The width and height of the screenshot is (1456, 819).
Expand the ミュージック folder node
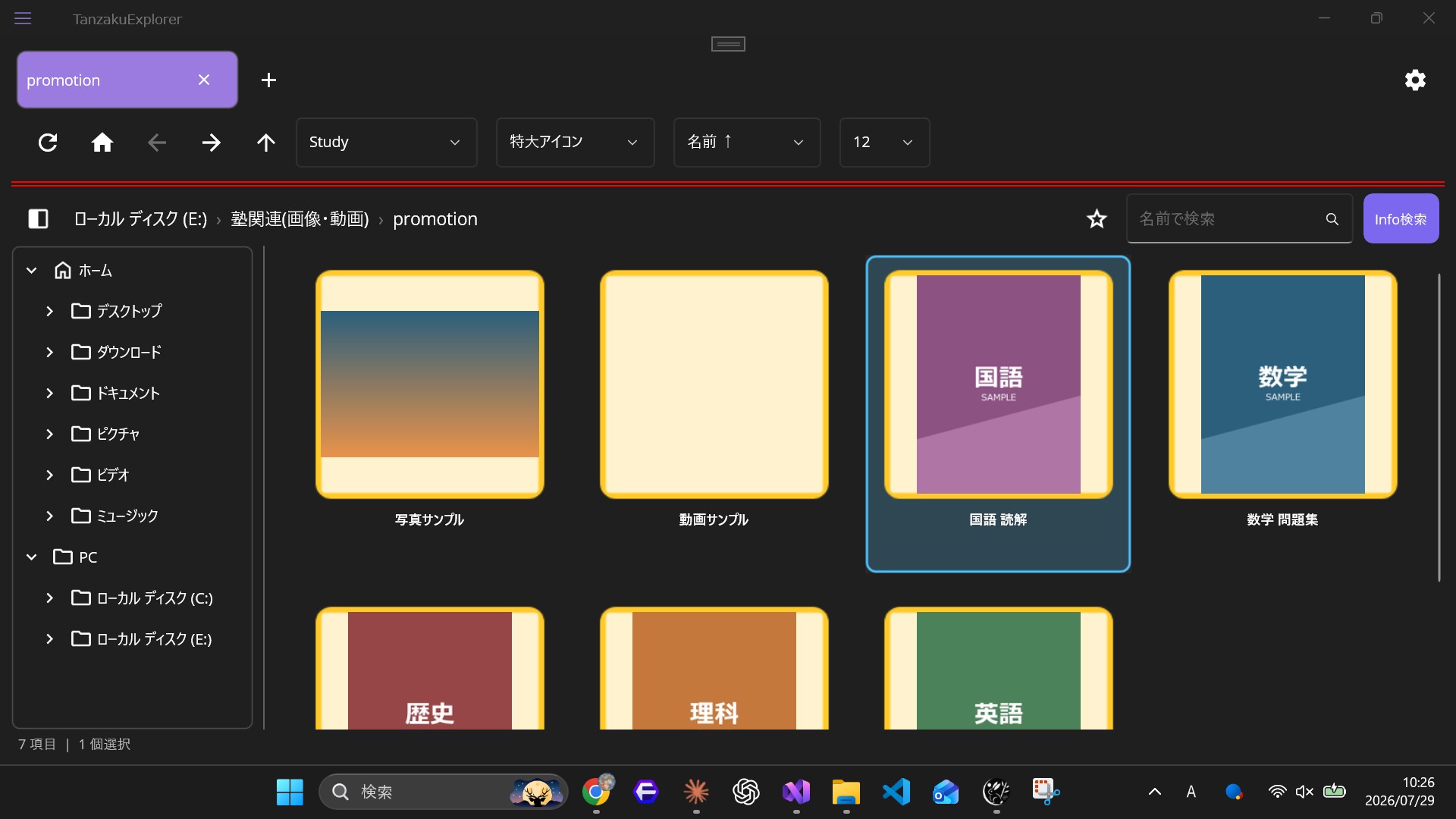[50, 516]
